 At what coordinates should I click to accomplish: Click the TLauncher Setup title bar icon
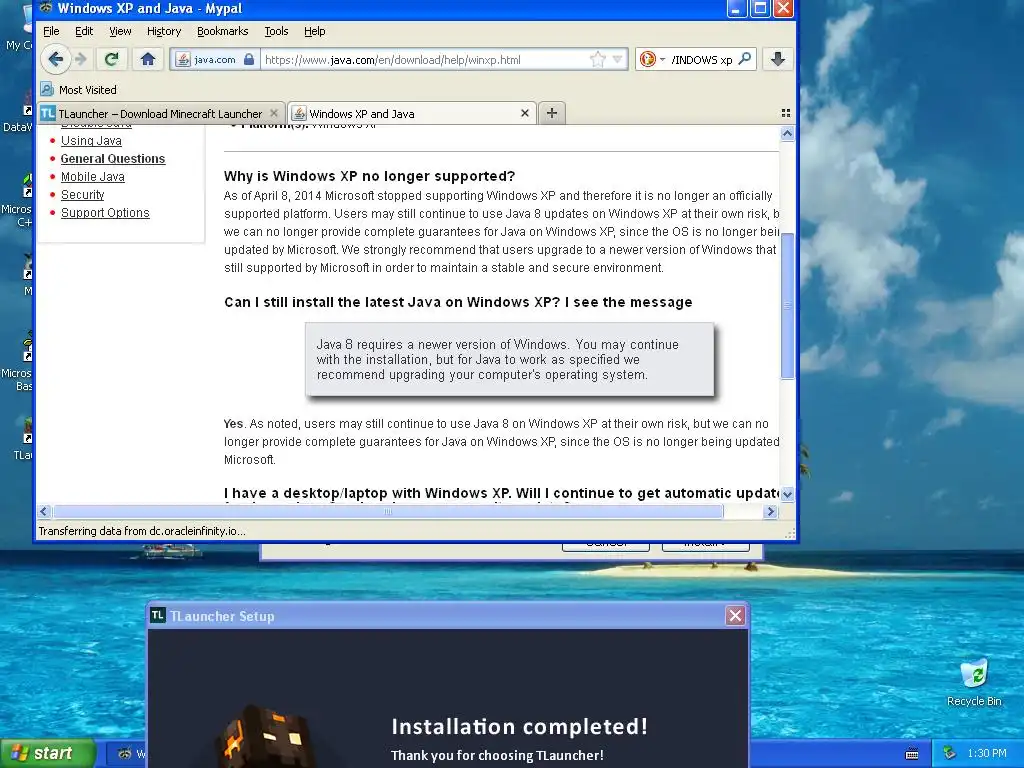point(157,615)
